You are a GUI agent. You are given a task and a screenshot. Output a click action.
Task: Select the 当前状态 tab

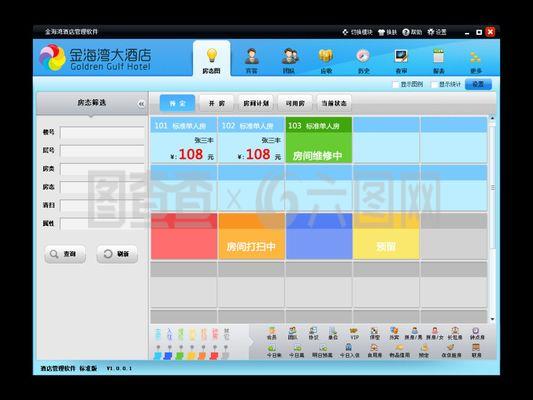(x=334, y=103)
